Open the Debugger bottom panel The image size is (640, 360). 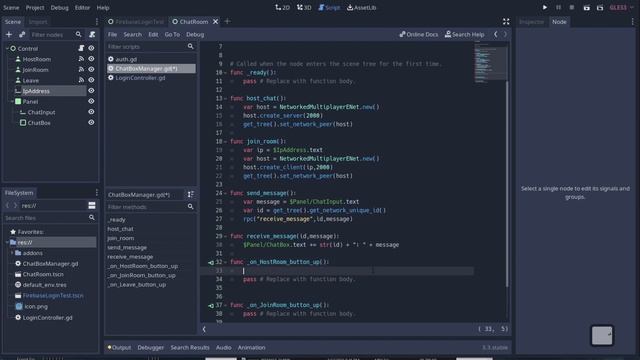[151, 347]
